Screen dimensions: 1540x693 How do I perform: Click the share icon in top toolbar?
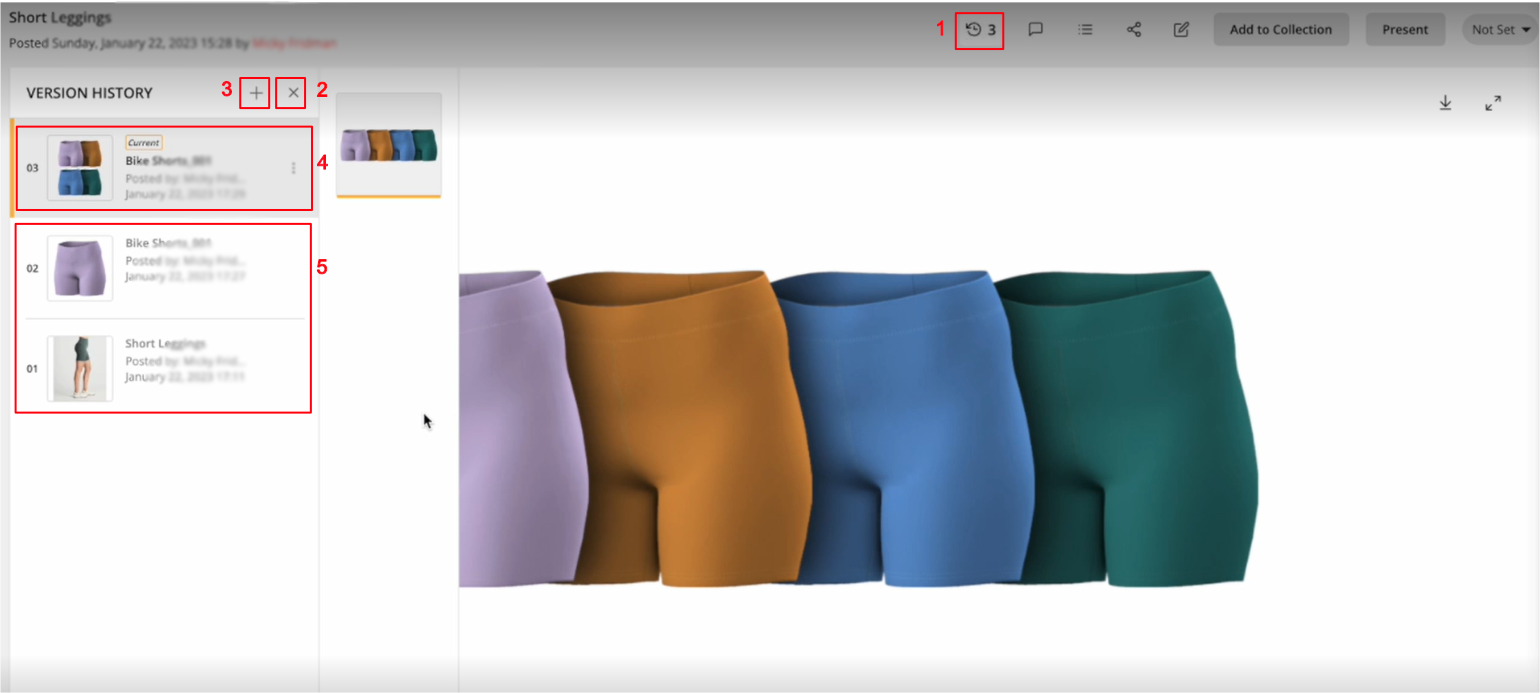point(1134,30)
